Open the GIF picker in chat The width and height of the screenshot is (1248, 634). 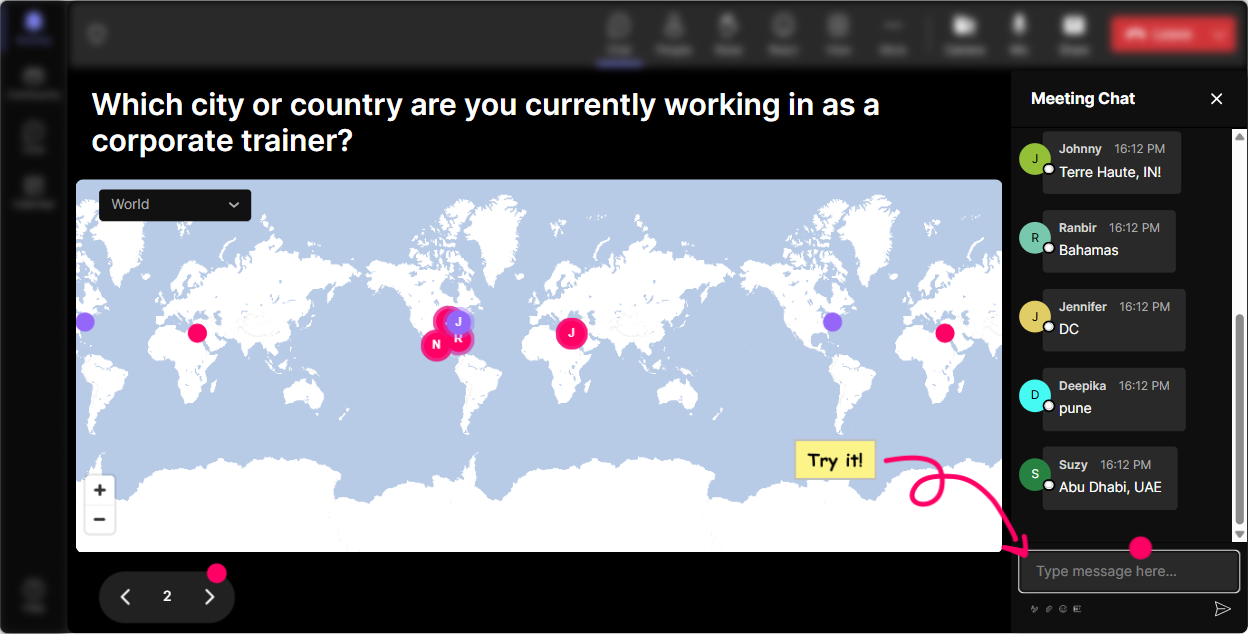point(1076,609)
